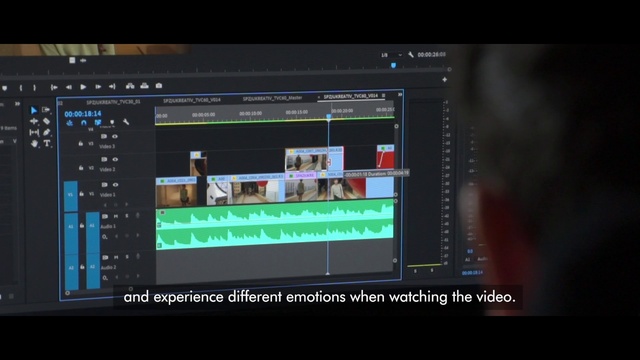Click Go to Out point button
This screenshot has width=640, height=360.
[112, 86]
